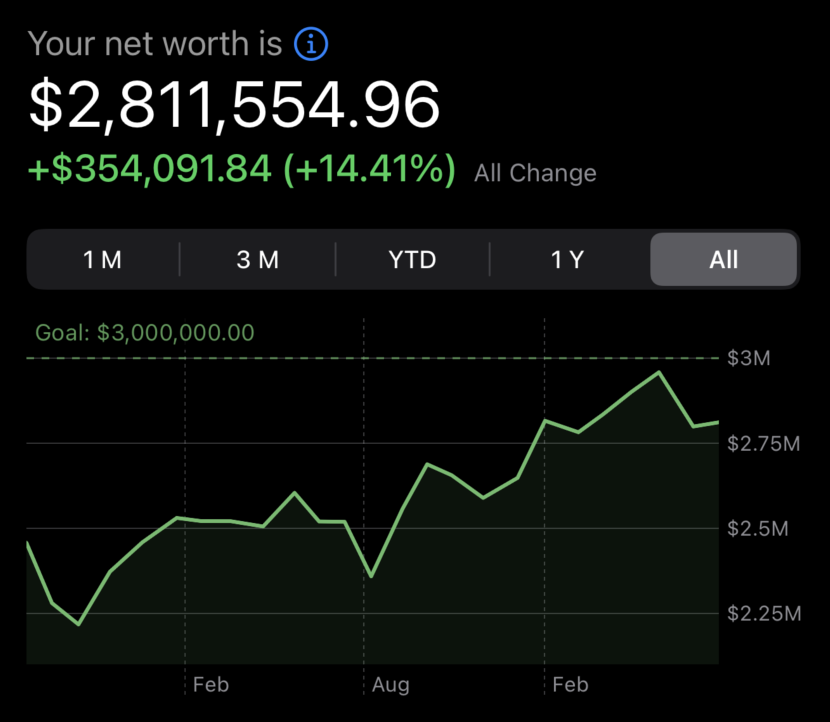Tap the Feb marker after Aug
The image size is (830, 722).
(x=570, y=685)
